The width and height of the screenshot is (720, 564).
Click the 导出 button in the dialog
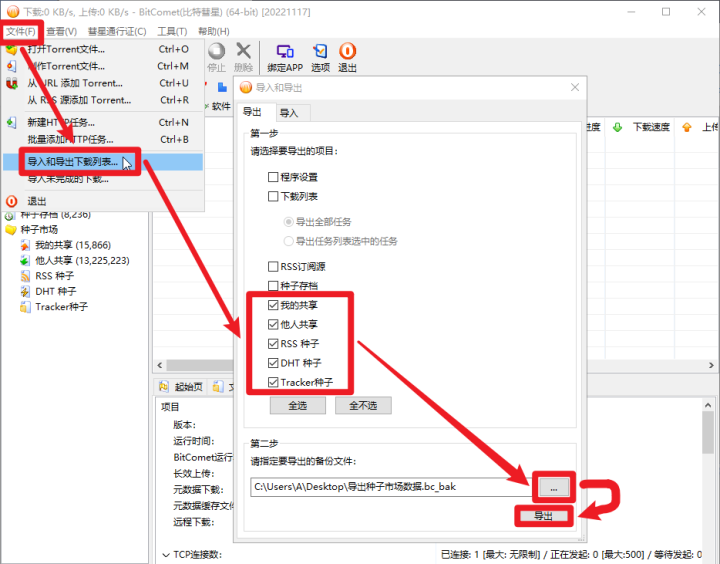[544, 516]
